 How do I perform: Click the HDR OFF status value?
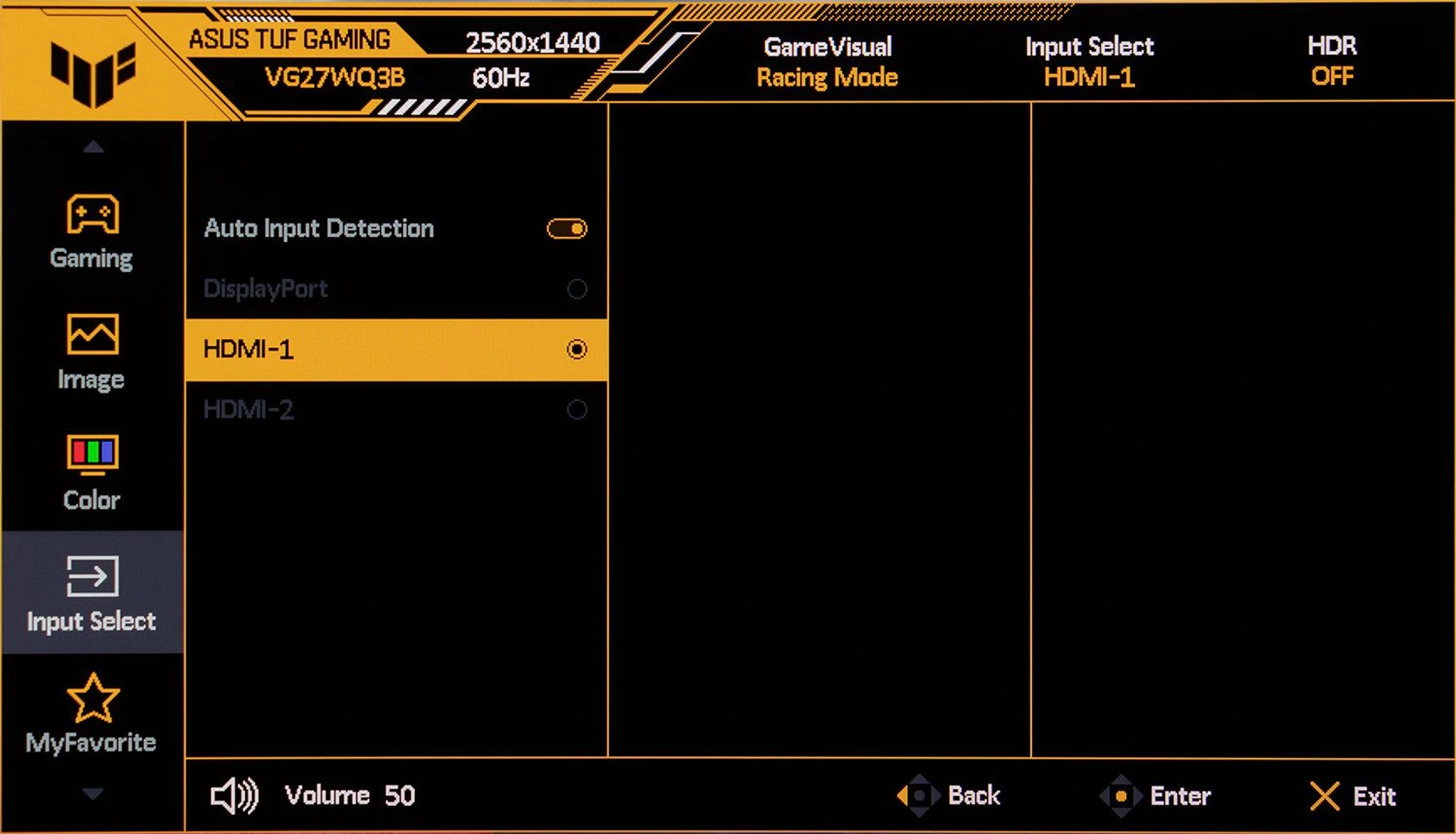(x=1332, y=77)
